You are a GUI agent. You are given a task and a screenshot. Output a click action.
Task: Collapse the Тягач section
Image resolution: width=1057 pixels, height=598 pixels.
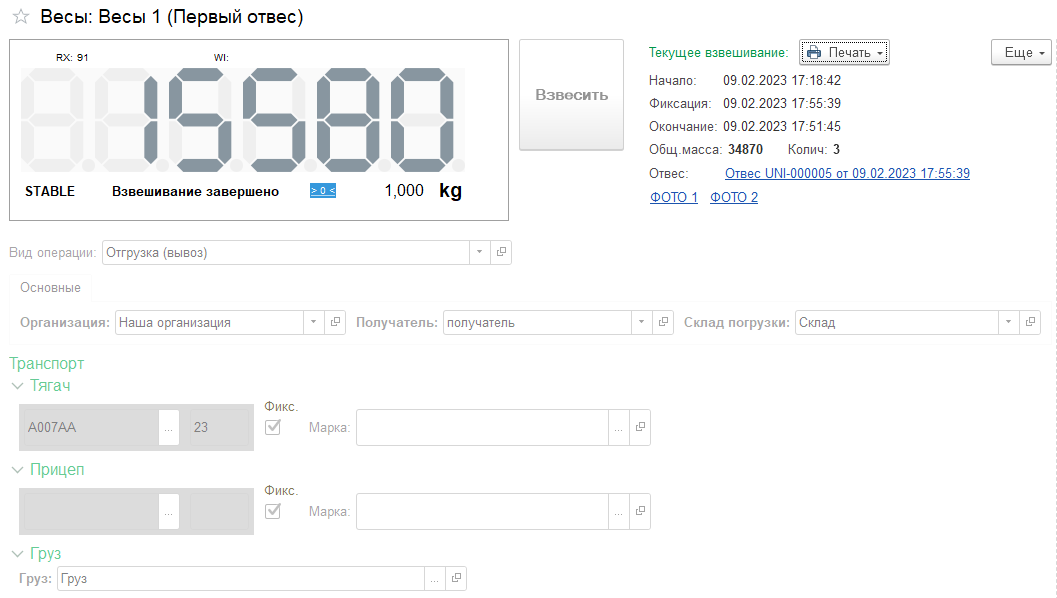click(x=17, y=386)
